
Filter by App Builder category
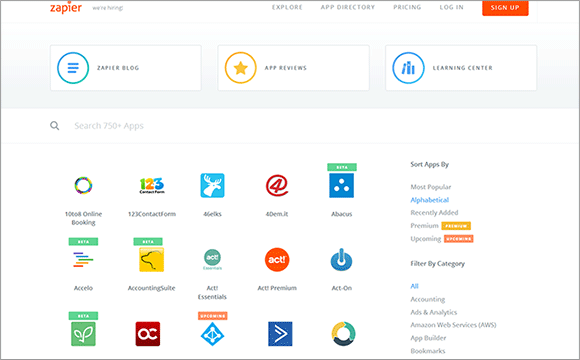428,338
